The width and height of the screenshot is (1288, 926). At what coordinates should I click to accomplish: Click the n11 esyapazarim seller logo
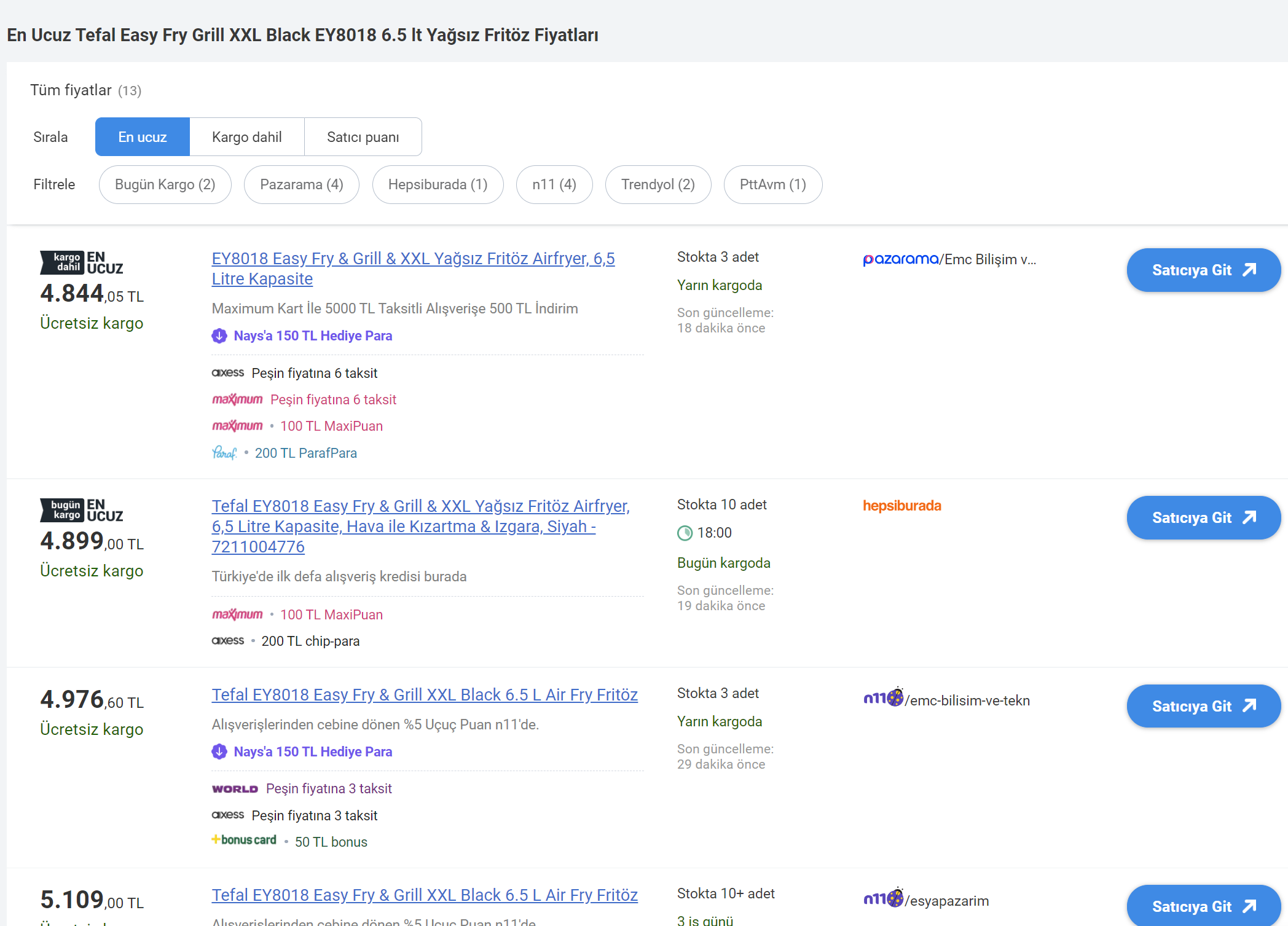[x=883, y=898]
